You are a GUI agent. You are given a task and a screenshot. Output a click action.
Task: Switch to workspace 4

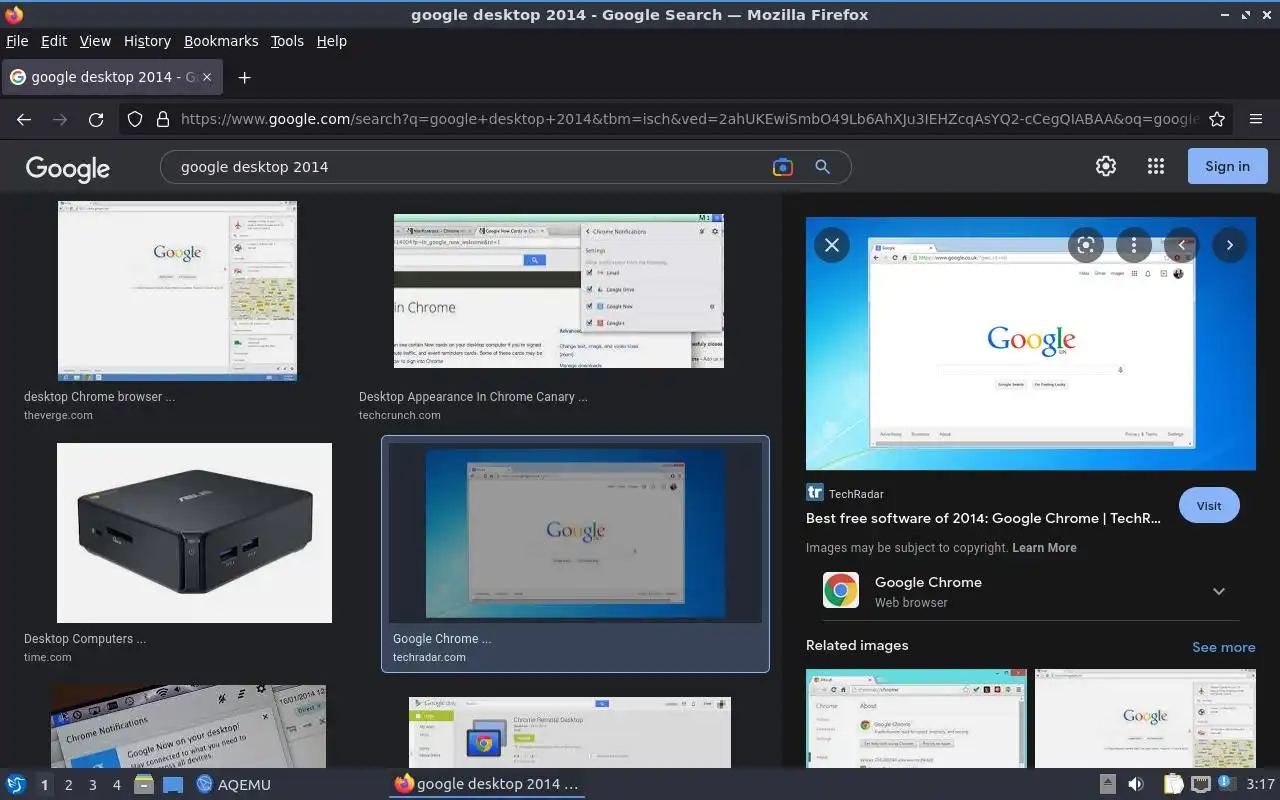[116, 785]
